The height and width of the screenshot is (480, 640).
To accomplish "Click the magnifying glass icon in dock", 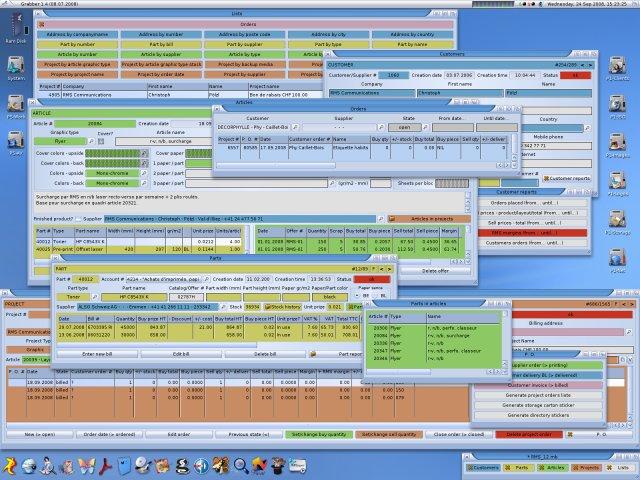I will click(241, 464).
